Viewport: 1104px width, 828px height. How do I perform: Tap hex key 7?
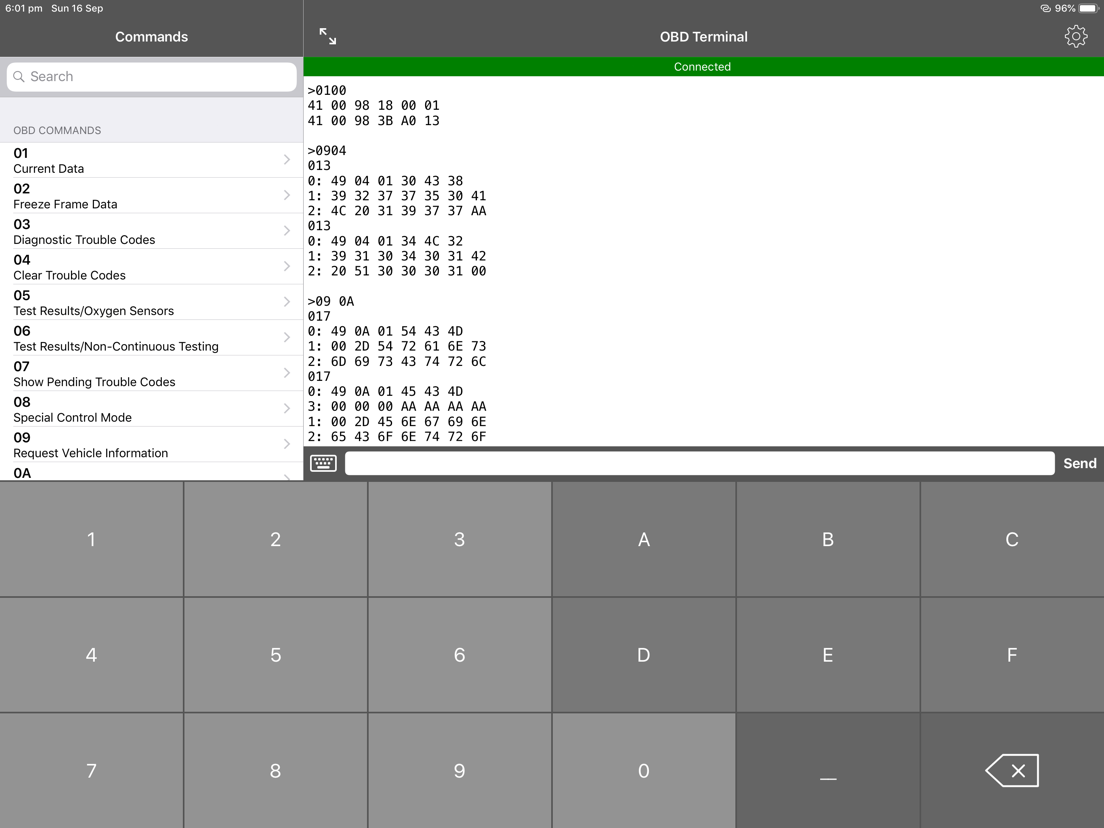click(x=92, y=770)
